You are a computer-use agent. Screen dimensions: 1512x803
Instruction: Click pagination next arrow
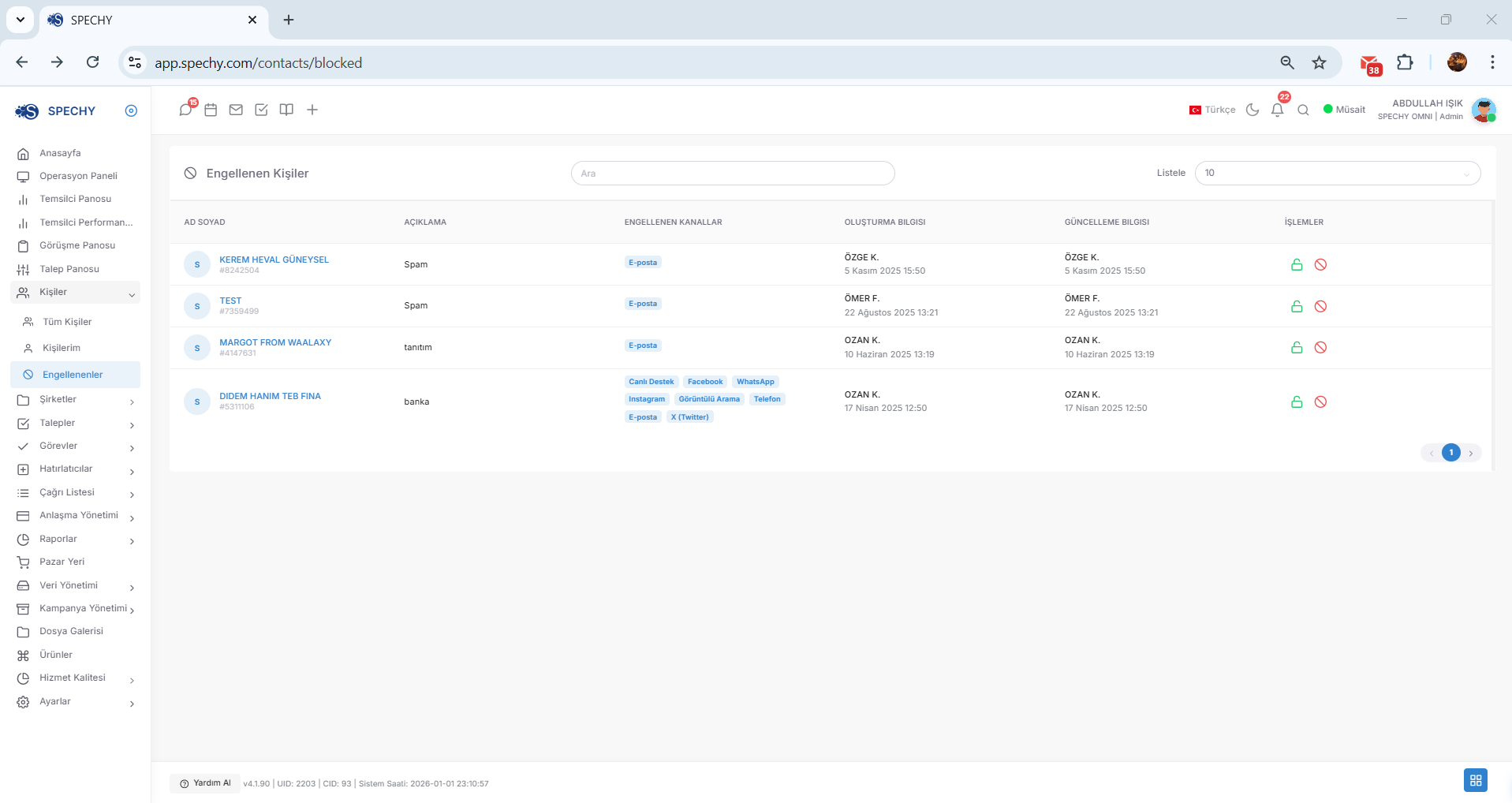(1471, 454)
